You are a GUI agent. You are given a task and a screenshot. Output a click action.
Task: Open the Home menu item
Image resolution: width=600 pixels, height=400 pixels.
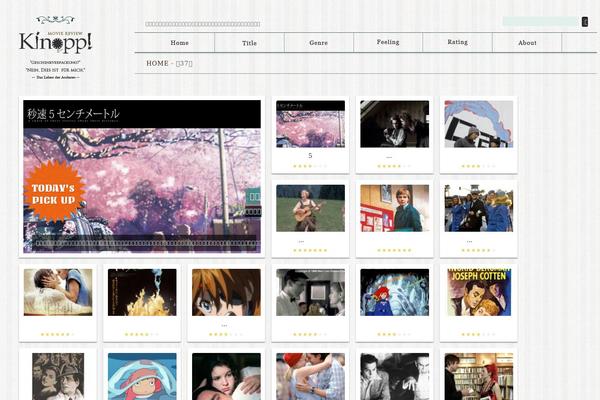point(179,43)
